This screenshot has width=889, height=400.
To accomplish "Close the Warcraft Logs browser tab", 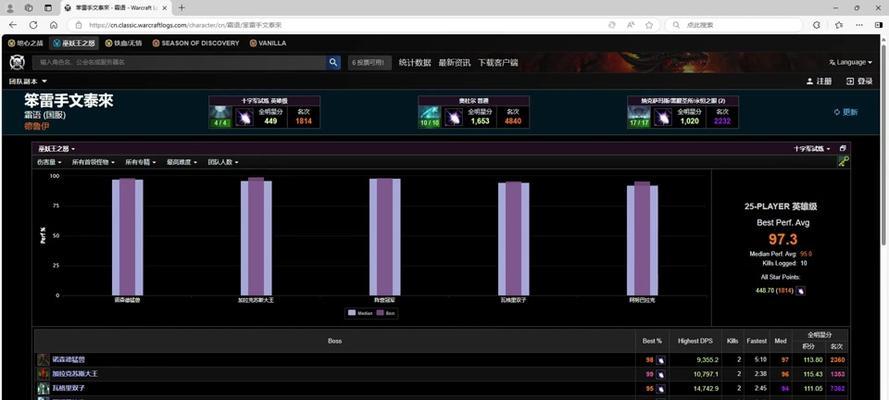I will point(166,8).
